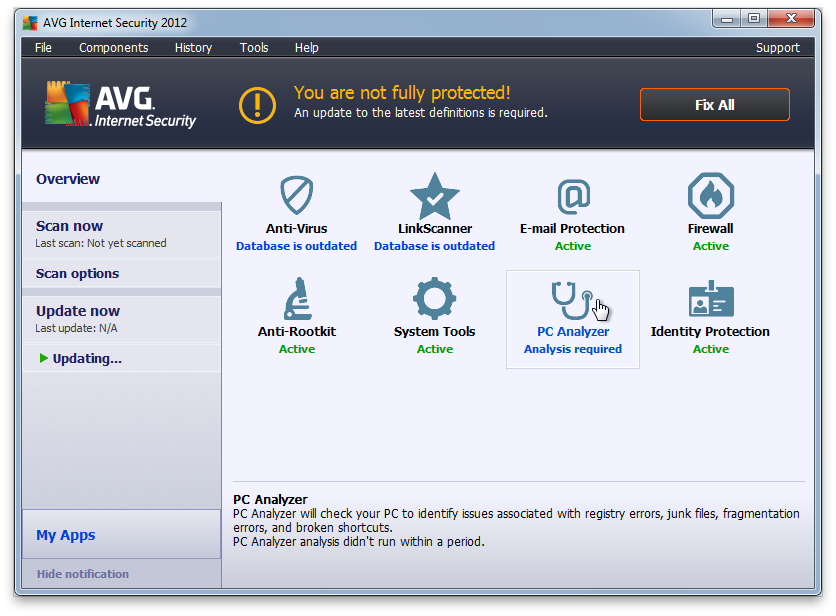Click 'An update to the latest definitions' text
836x616 pixels.
tap(421, 113)
